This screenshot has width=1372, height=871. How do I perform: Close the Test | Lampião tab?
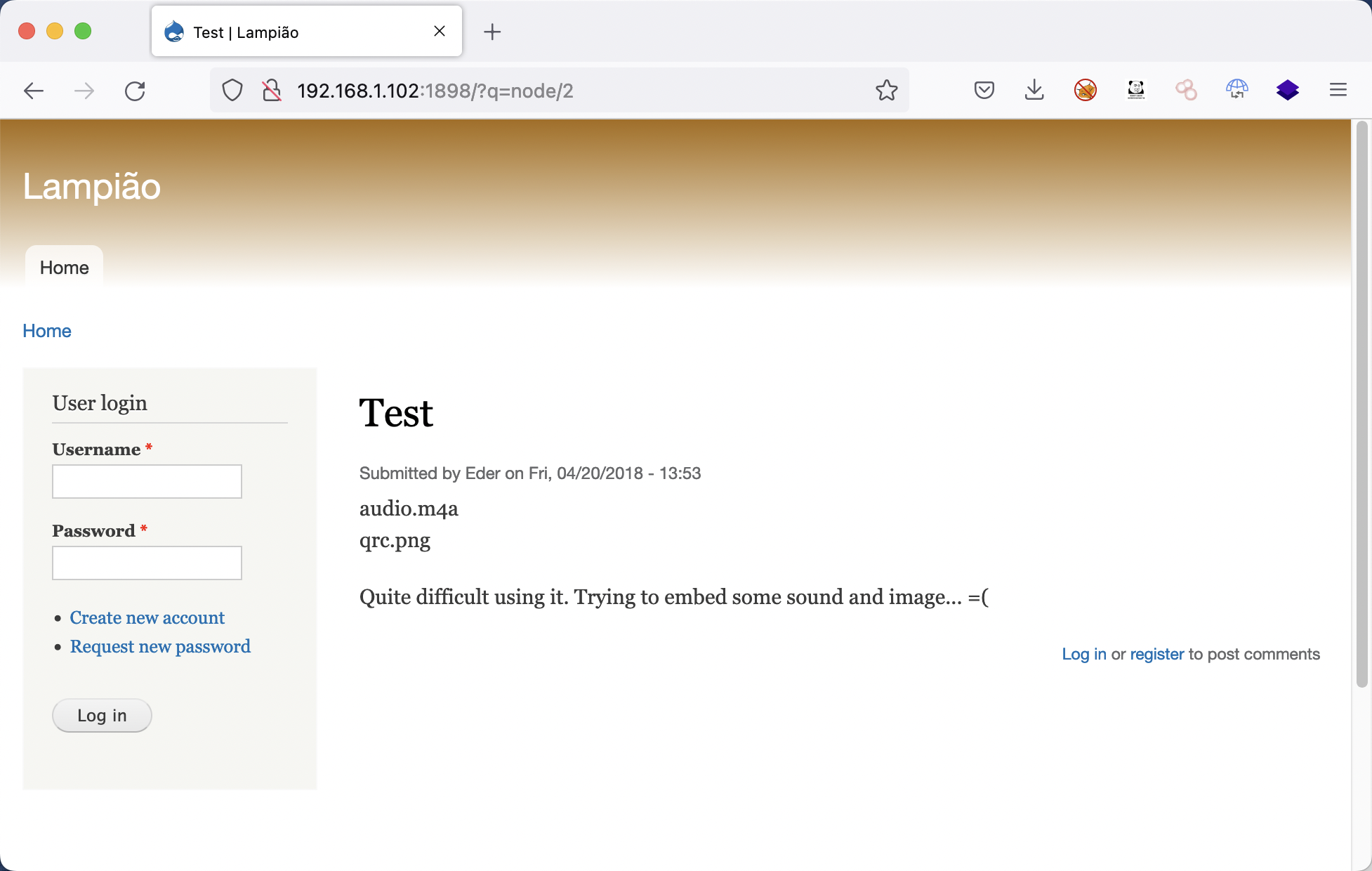(440, 32)
